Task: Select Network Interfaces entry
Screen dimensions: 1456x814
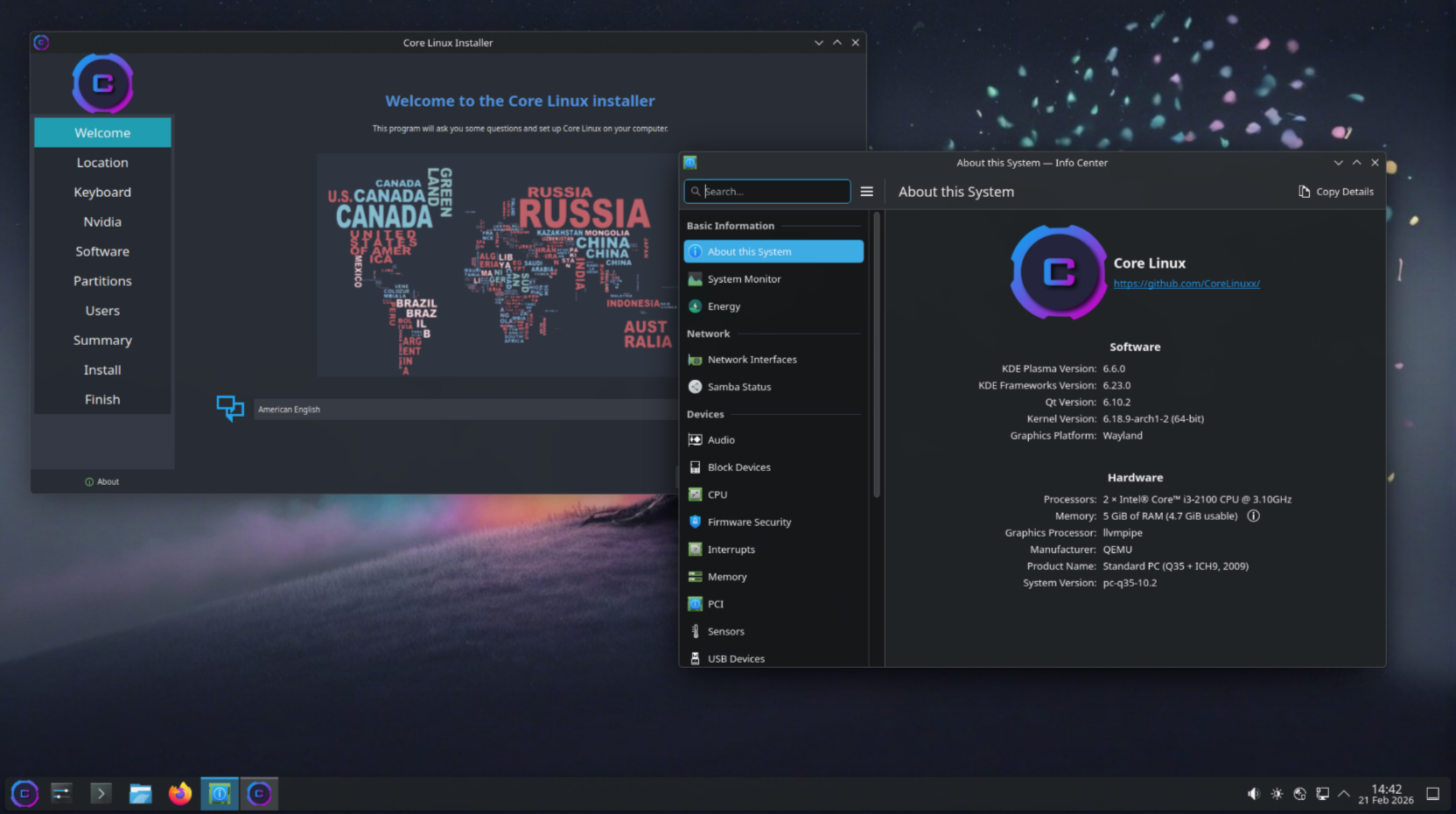Action: tap(752, 360)
